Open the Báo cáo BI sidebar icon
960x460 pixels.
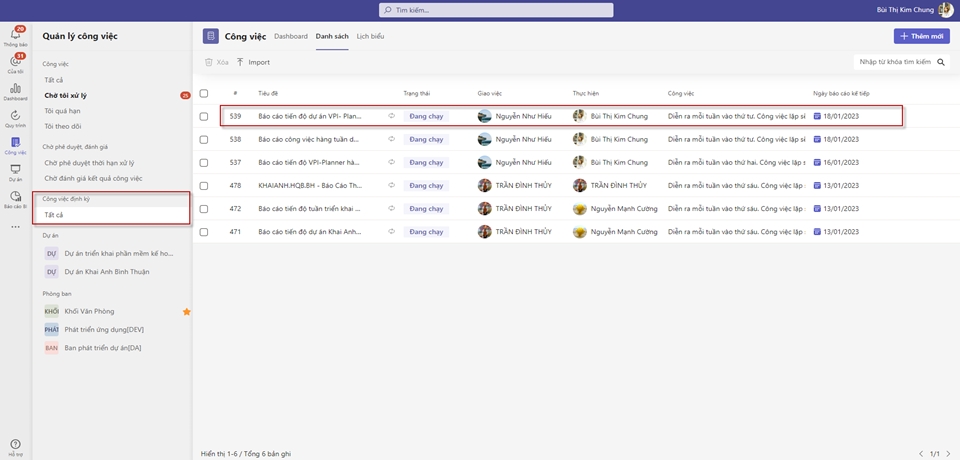point(15,199)
